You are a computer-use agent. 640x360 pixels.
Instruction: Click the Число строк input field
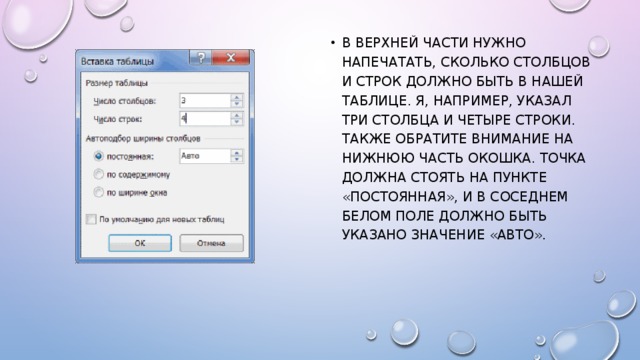tap(205, 119)
